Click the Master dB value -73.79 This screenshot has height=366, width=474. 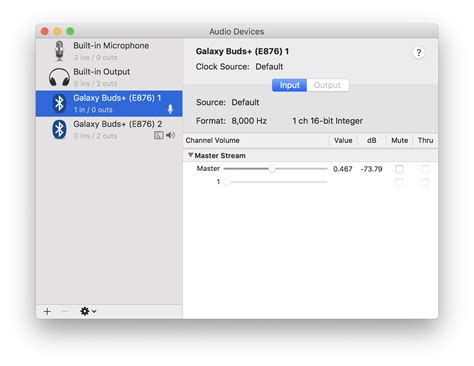pos(371,169)
